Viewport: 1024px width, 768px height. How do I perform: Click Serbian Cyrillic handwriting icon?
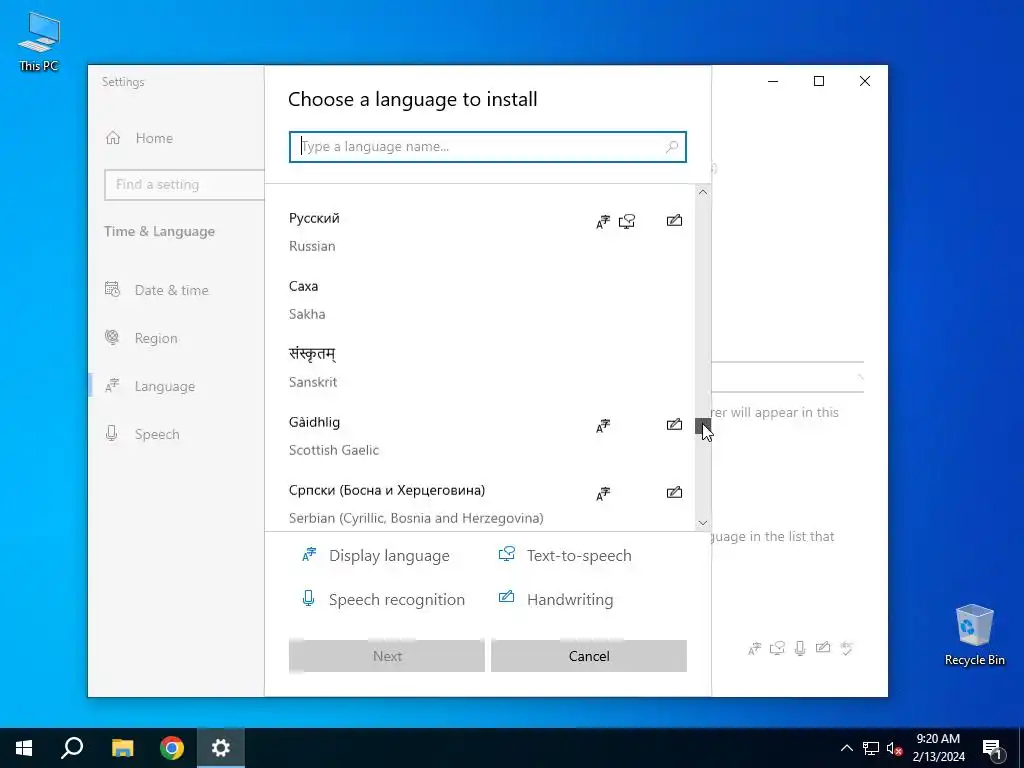pos(674,492)
